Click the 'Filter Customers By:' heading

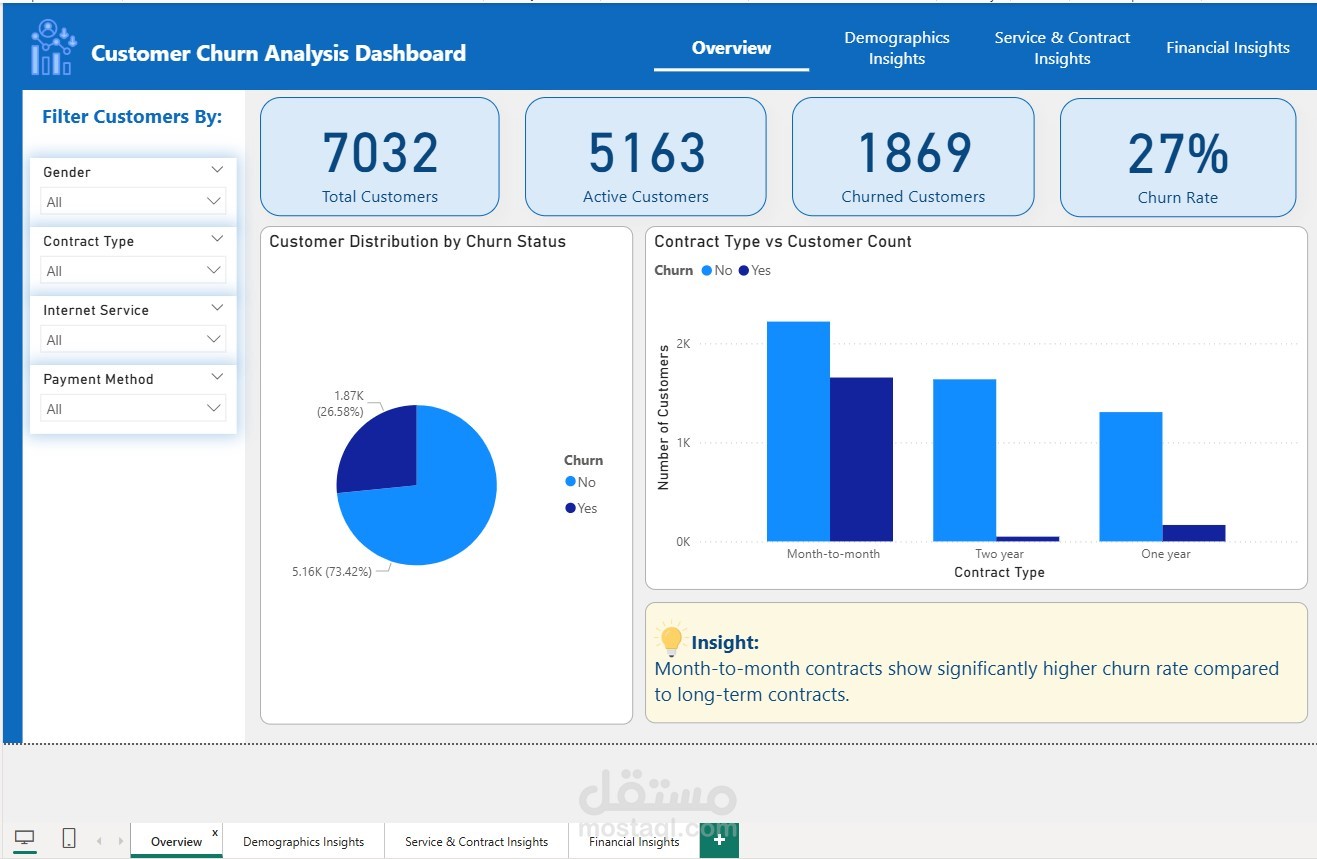point(132,117)
